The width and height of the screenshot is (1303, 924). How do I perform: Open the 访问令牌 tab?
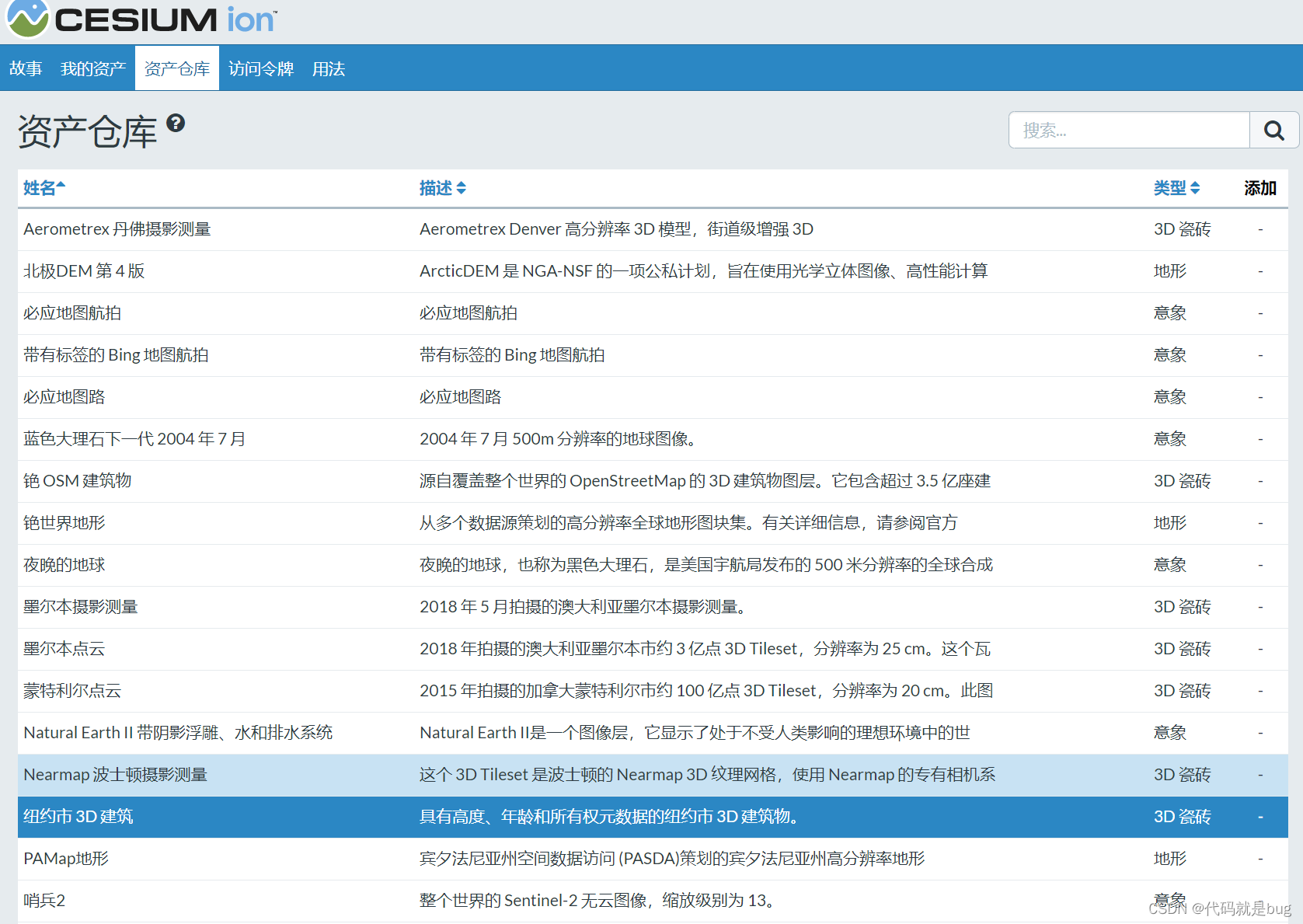[x=261, y=68]
